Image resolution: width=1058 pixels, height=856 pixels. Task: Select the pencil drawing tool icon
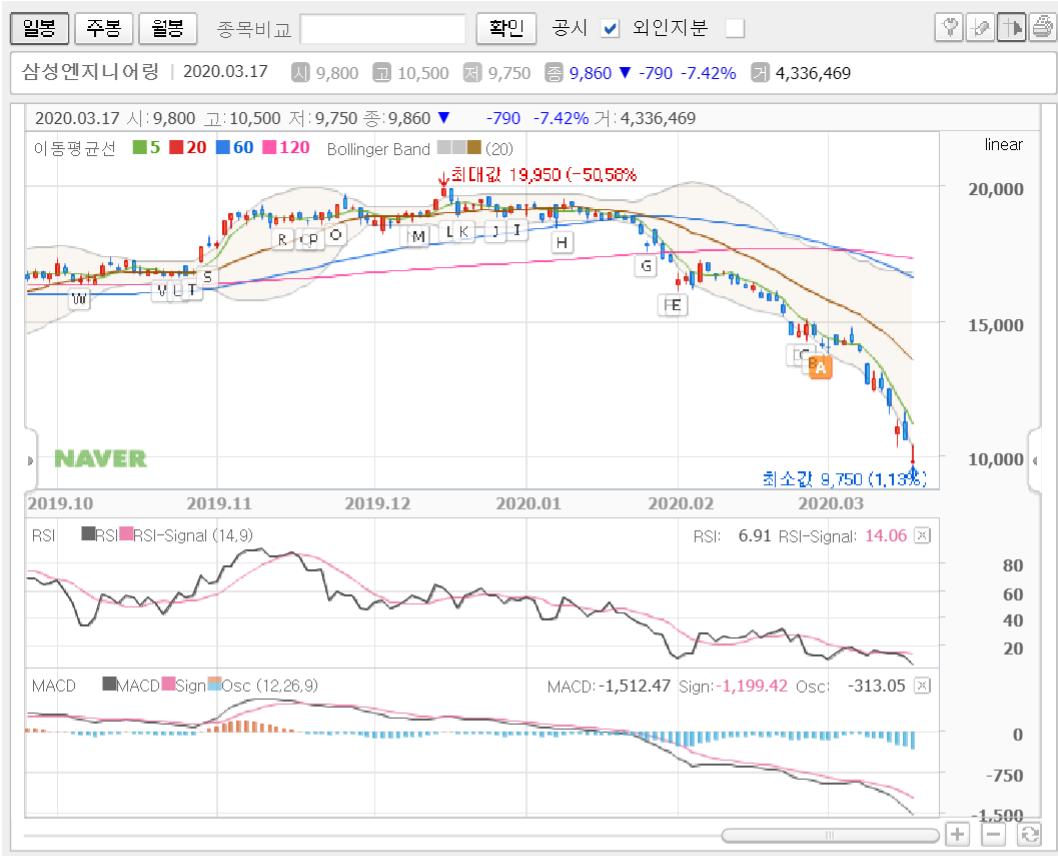pyautogui.click(x=980, y=28)
